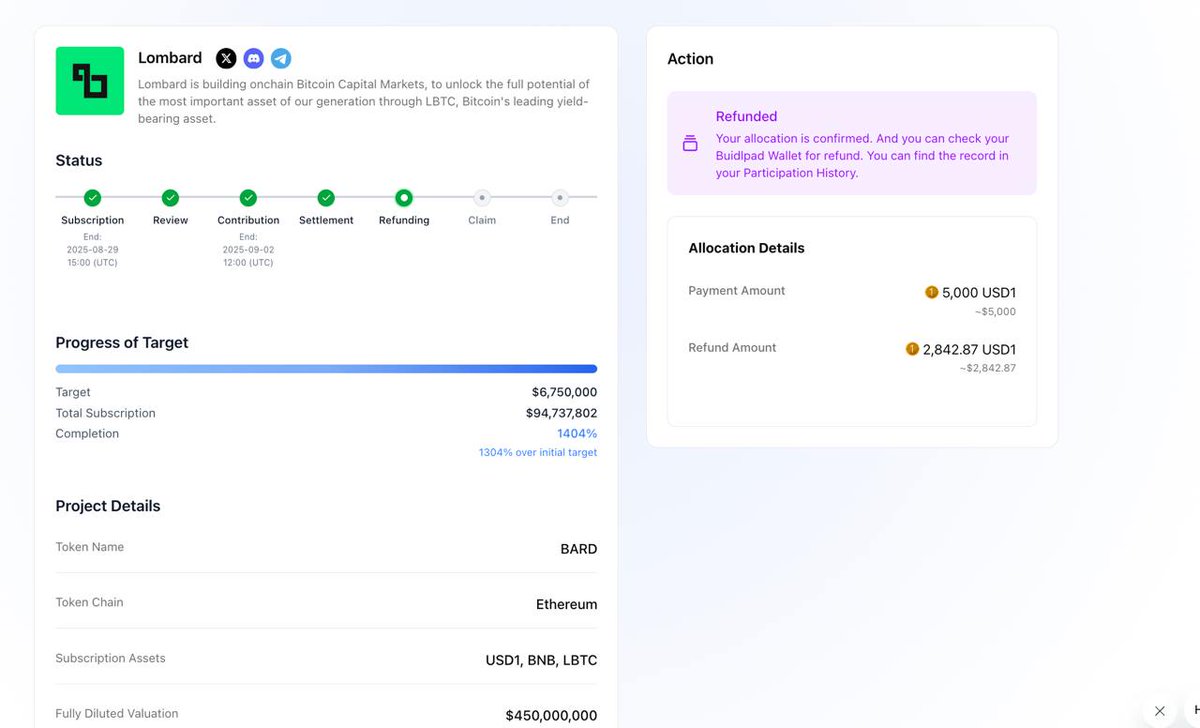Screen dimensions: 1200x728
Task: Click the 'Fully Diluted Valuation' label
Action: point(117,714)
